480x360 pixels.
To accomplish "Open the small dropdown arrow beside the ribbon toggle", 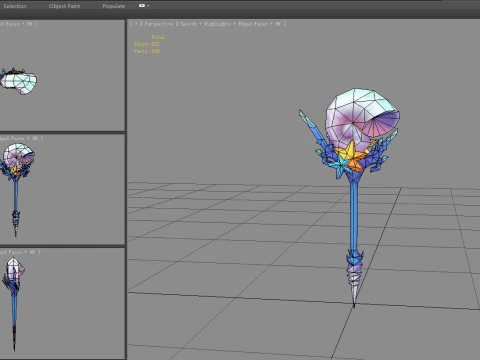I will pos(148,6).
